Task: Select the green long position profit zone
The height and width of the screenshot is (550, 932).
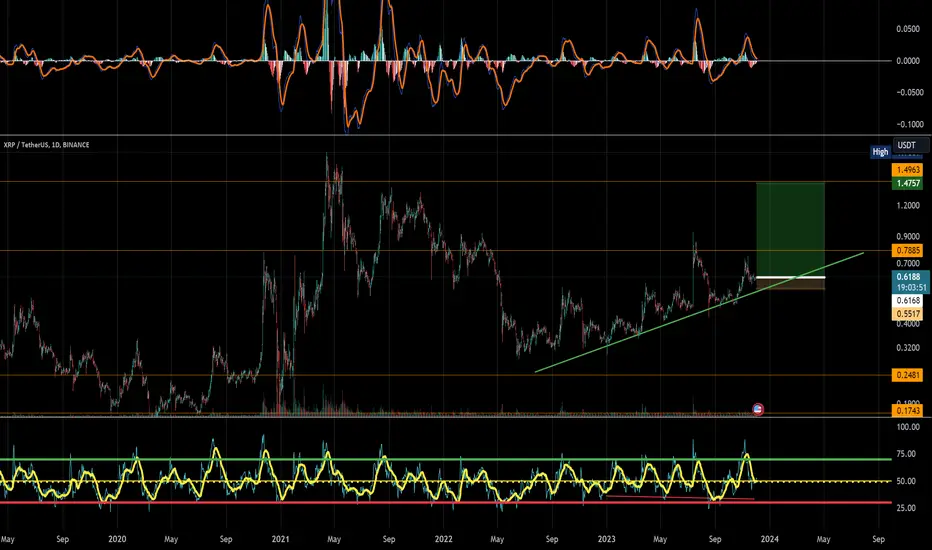Action: tap(790, 230)
